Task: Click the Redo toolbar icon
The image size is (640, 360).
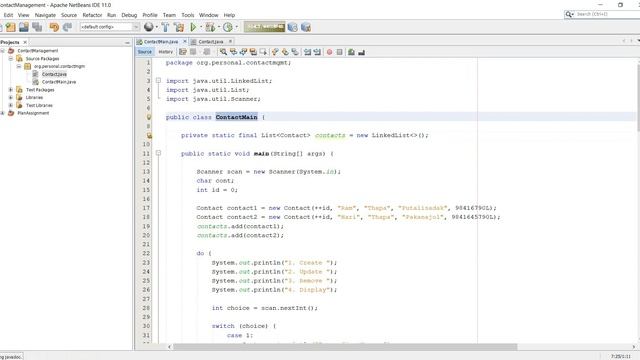Action: (x=67, y=27)
